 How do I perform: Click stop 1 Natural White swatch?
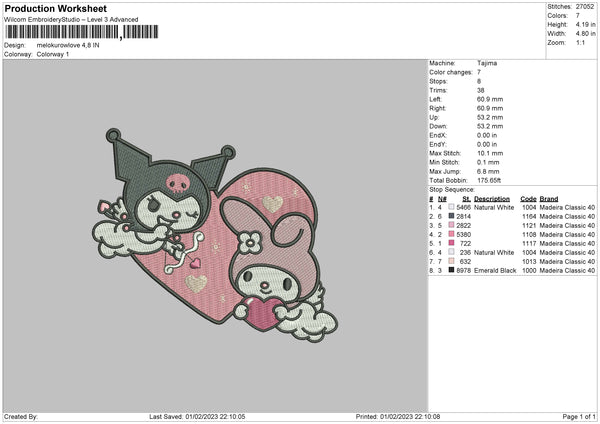point(452,207)
